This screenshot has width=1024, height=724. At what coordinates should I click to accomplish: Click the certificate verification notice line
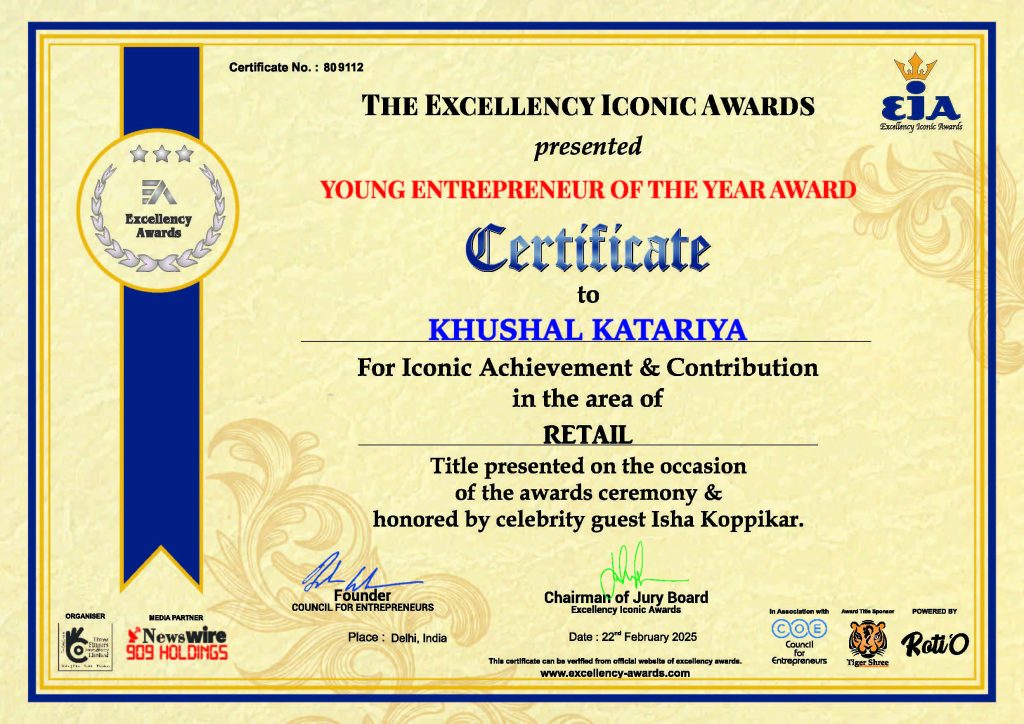point(615,661)
